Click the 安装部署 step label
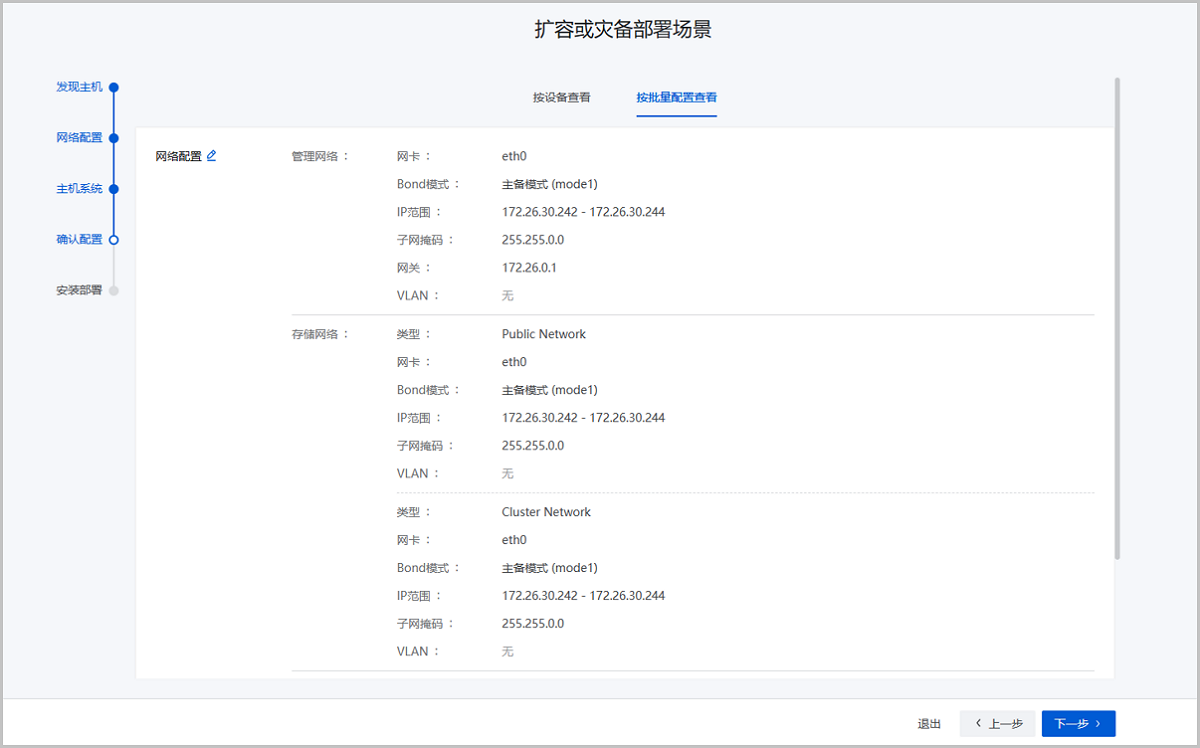Viewport: 1200px width, 748px height. click(x=79, y=291)
